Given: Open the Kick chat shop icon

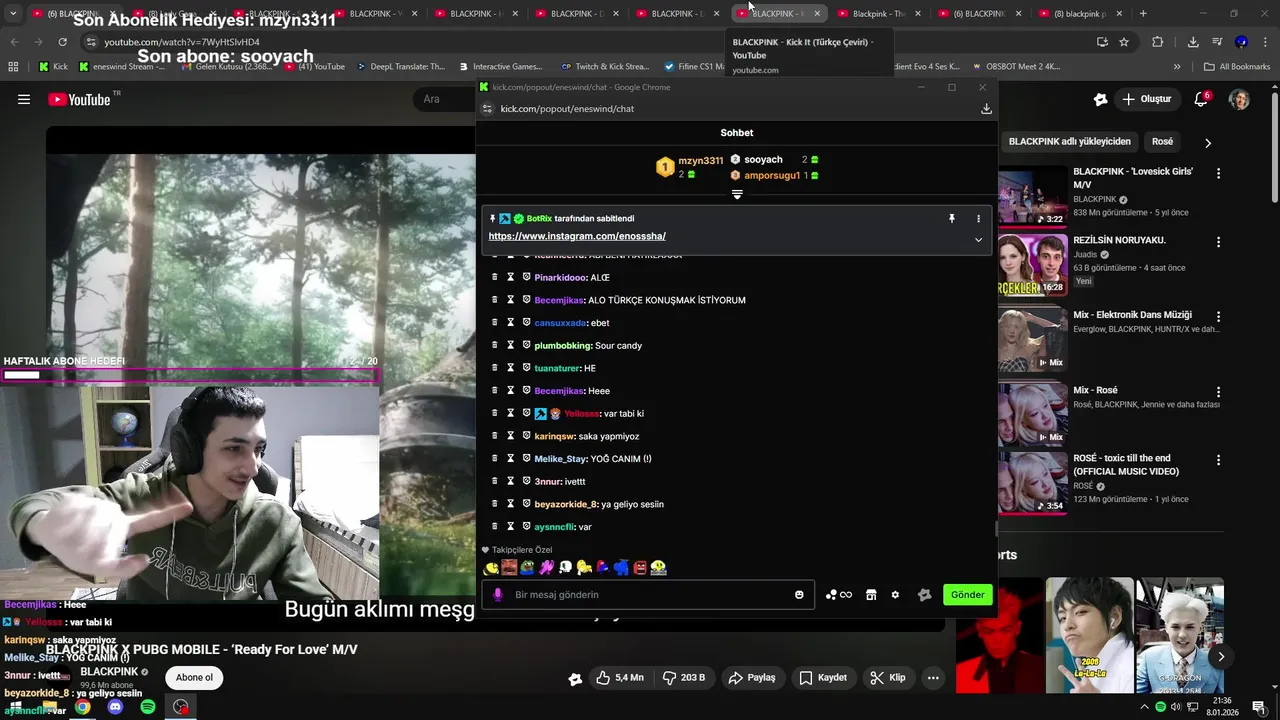Looking at the screenshot, I should point(871,595).
